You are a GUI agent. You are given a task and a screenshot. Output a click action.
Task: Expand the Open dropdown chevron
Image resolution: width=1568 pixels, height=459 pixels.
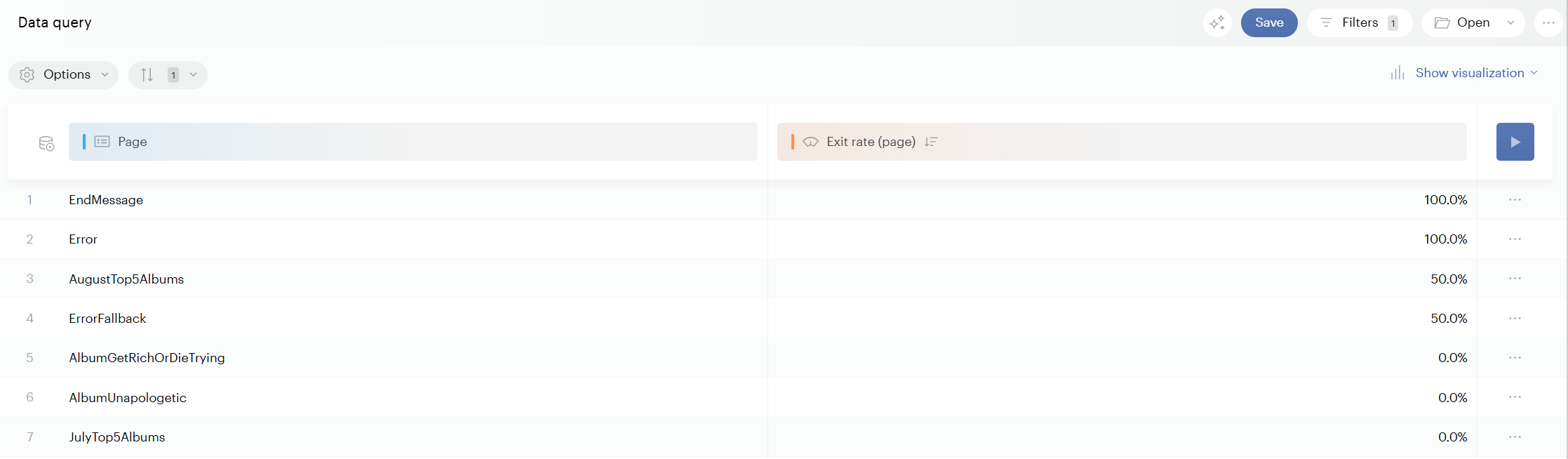pyautogui.click(x=1511, y=23)
